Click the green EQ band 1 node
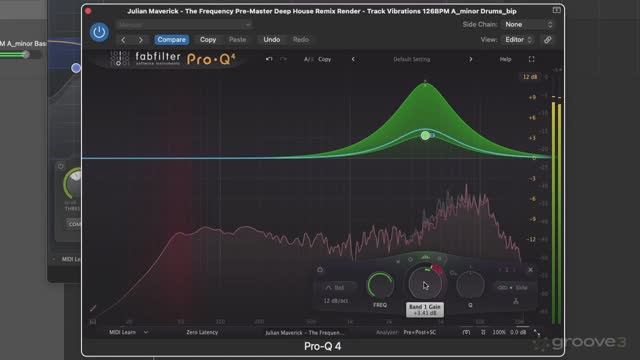 pyautogui.click(x=425, y=136)
